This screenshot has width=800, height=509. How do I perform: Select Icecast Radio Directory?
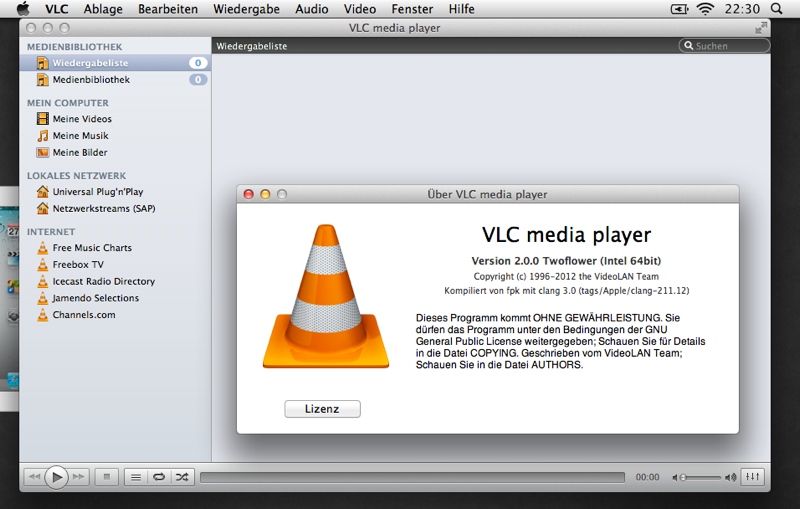click(103, 282)
